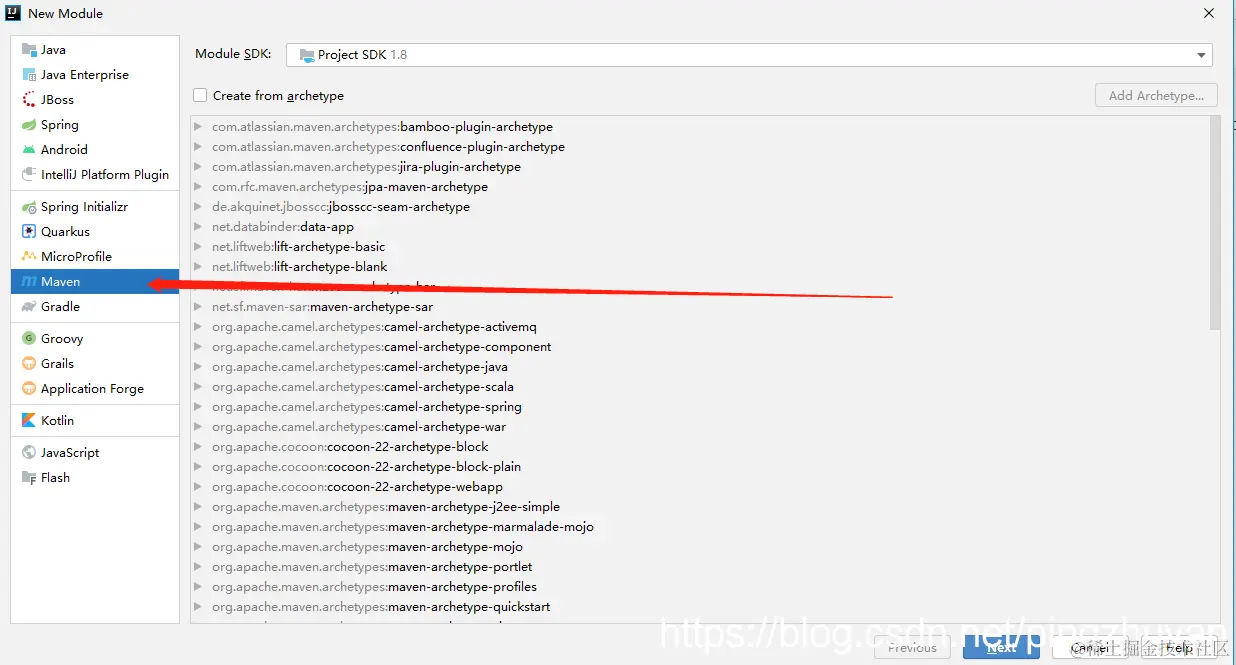Select camel-archetype-component row
The height and width of the screenshot is (665, 1236).
point(700,347)
